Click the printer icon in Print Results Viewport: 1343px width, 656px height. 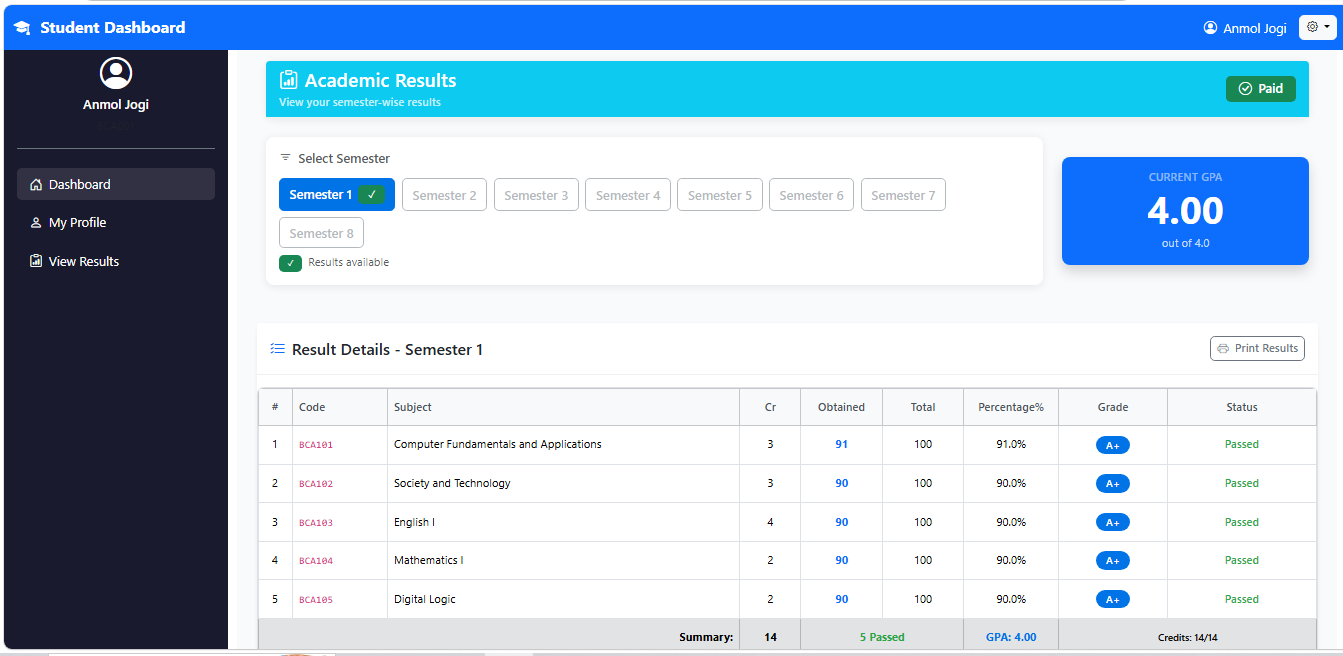1223,348
